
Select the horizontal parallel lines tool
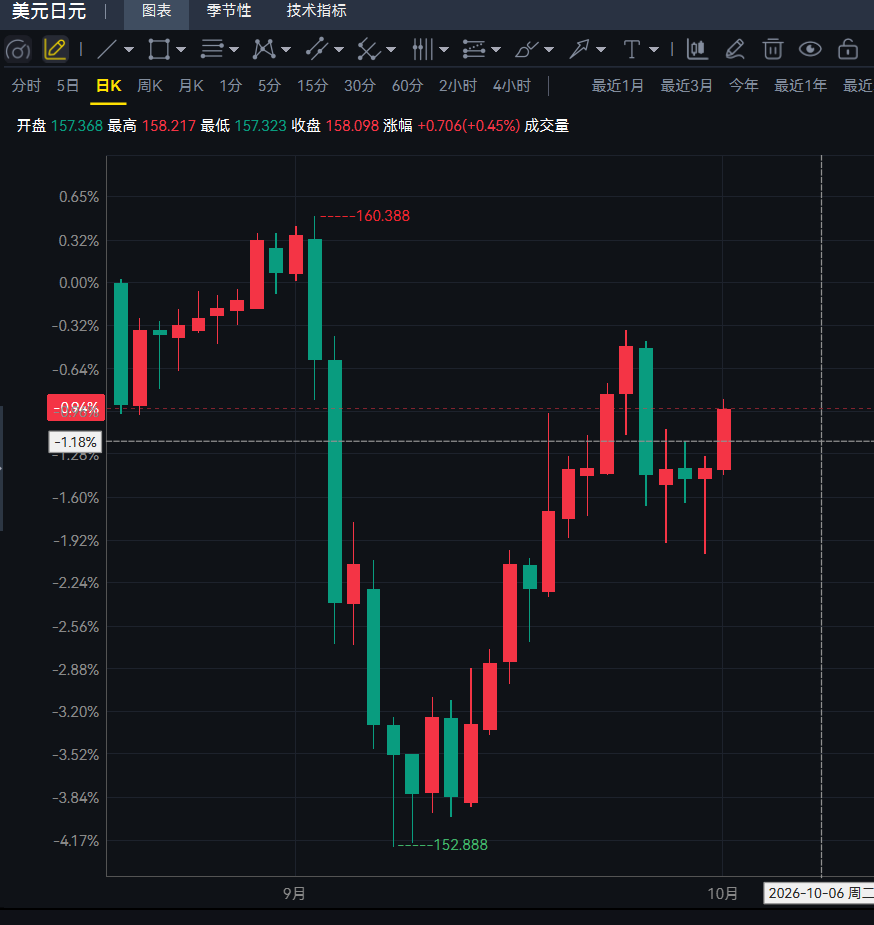point(212,50)
